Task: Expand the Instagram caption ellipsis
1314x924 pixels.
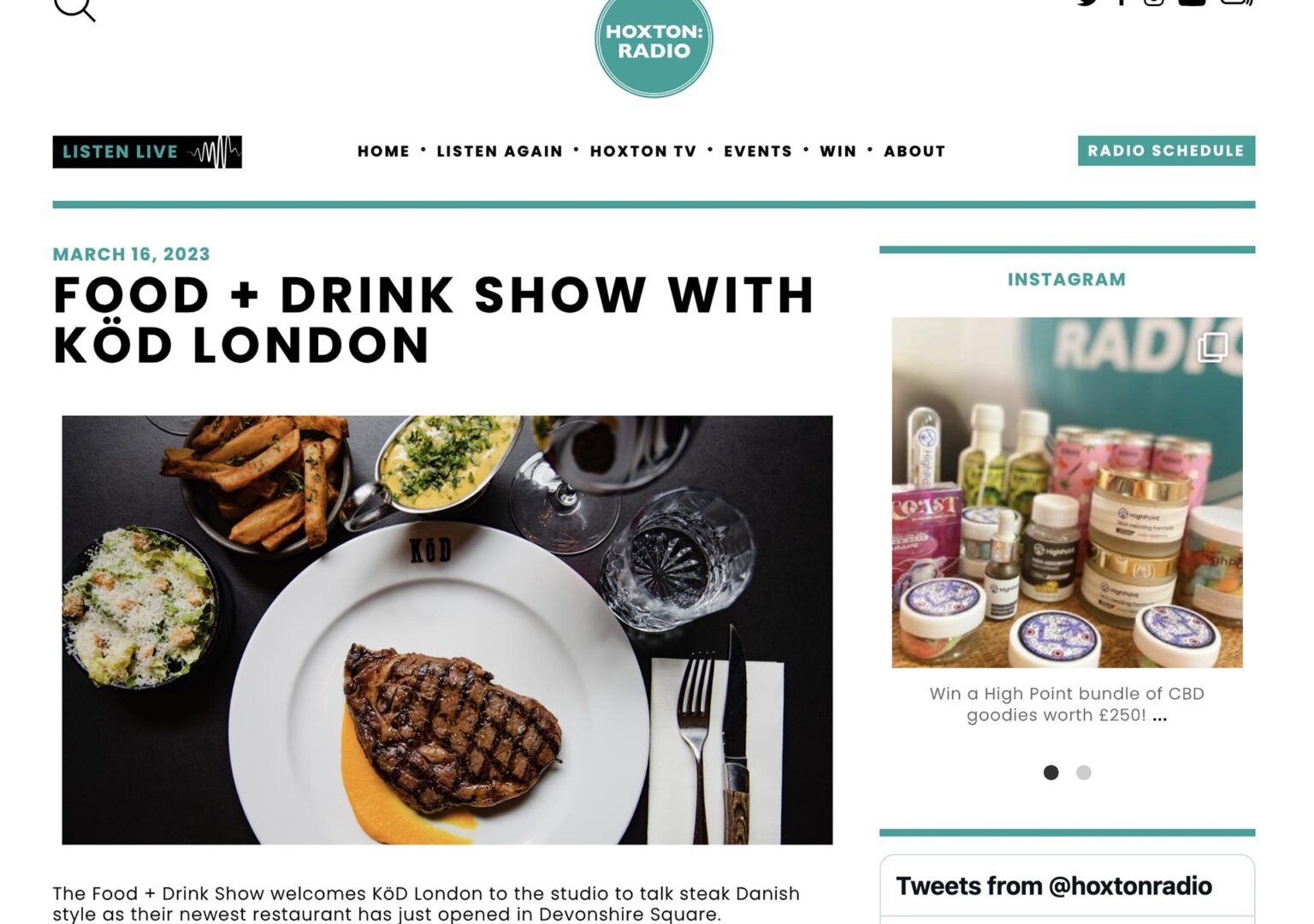Action: (1160, 717)
